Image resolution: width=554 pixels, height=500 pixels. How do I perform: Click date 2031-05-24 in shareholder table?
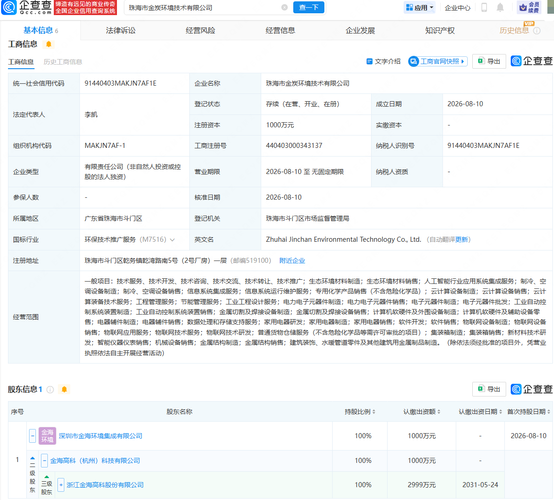[480, 485]
